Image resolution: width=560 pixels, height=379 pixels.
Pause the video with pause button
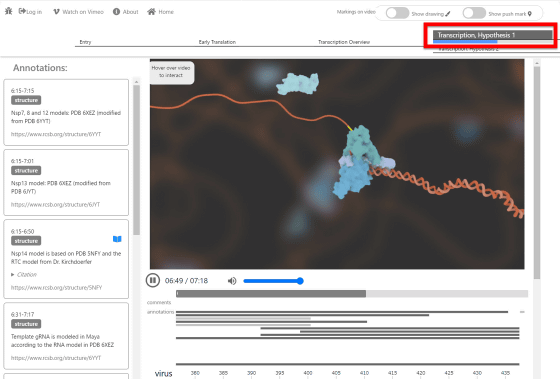[x=152, y=280]
